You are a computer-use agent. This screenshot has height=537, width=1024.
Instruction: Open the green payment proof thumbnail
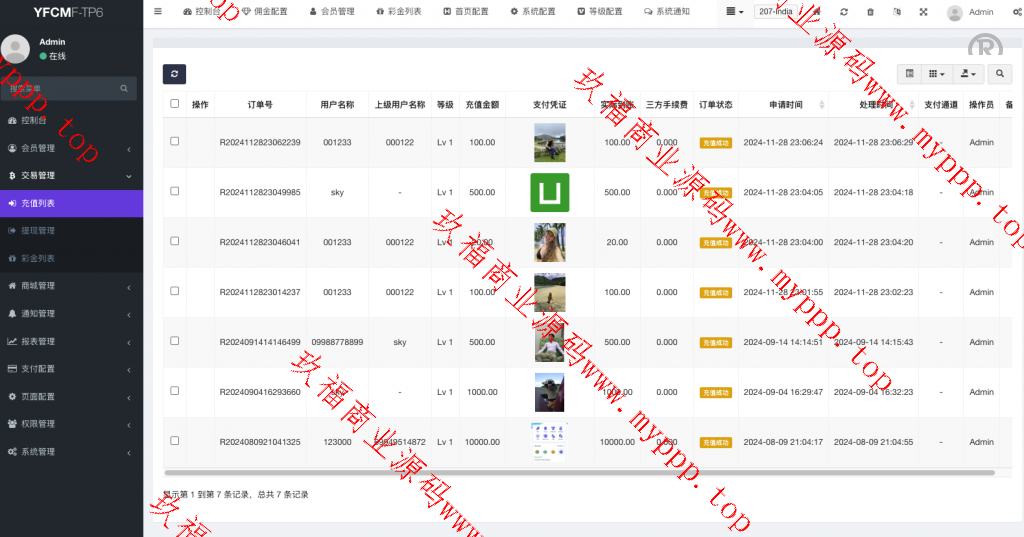point(549,192)
